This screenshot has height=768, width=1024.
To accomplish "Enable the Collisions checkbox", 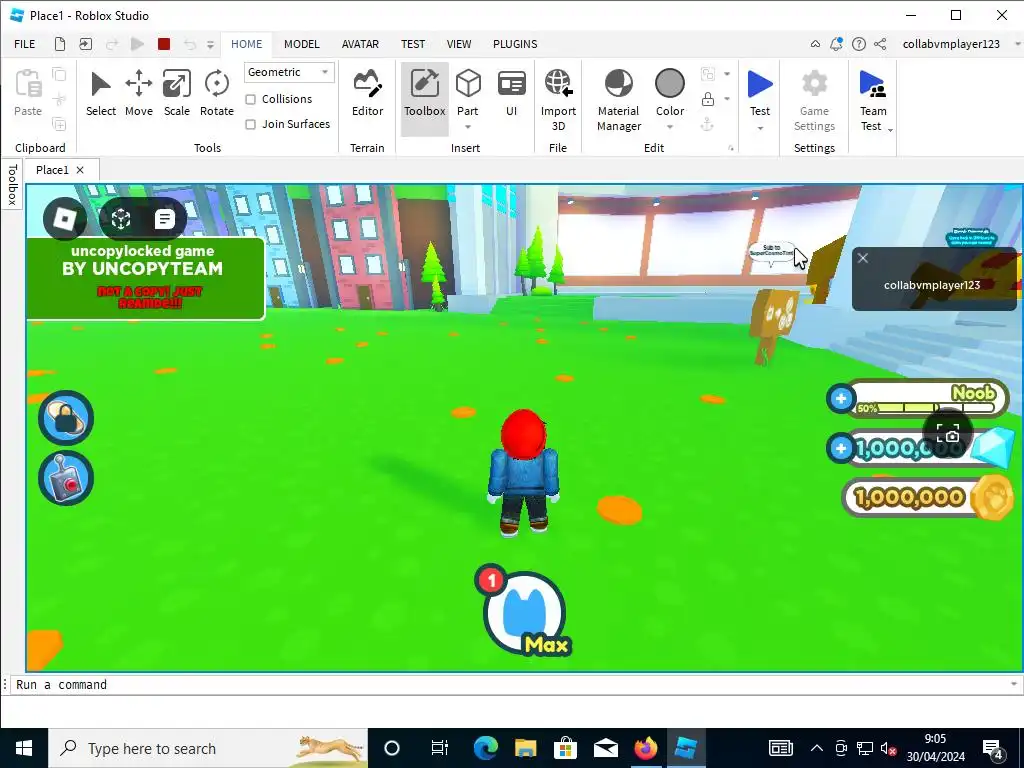I will (250, 99).
